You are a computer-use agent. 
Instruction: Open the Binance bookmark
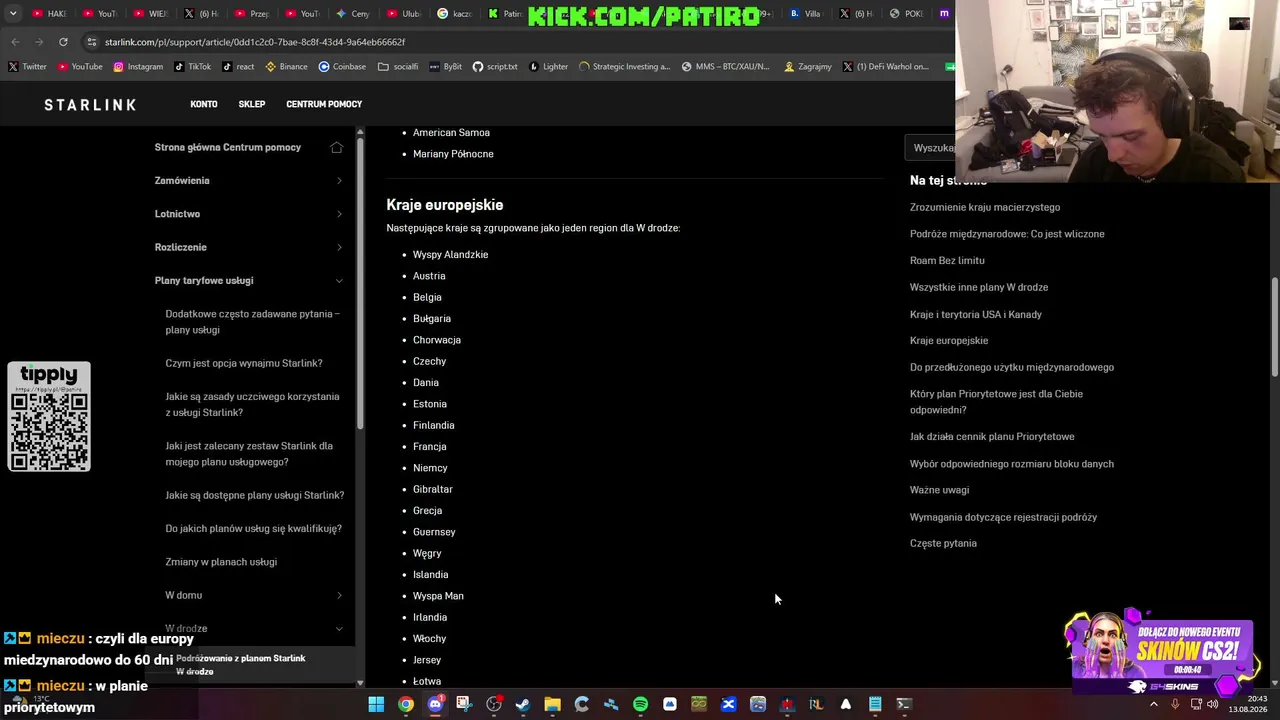click(x=286, y=67)
